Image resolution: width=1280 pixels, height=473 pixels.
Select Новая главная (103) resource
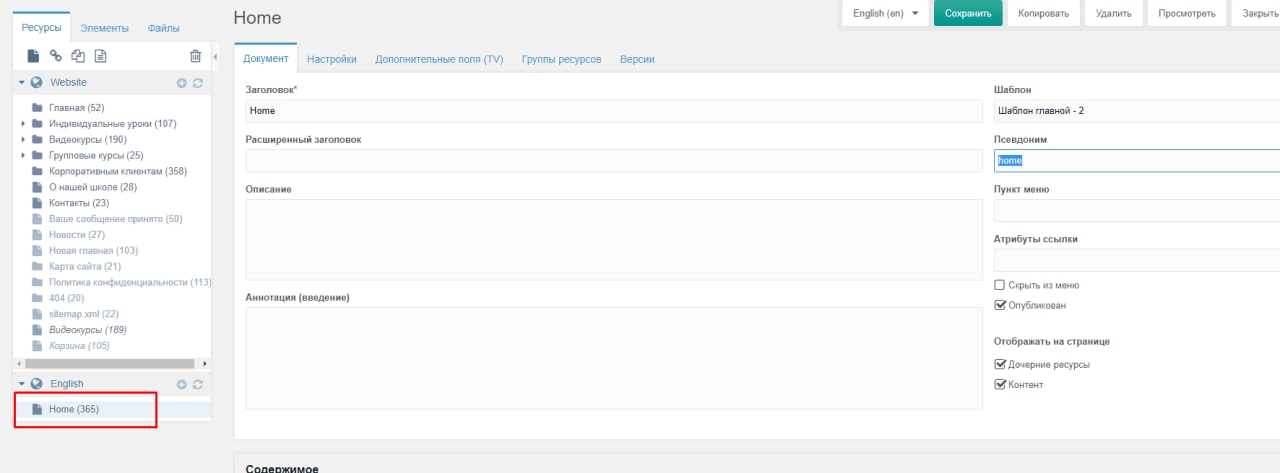93,250
